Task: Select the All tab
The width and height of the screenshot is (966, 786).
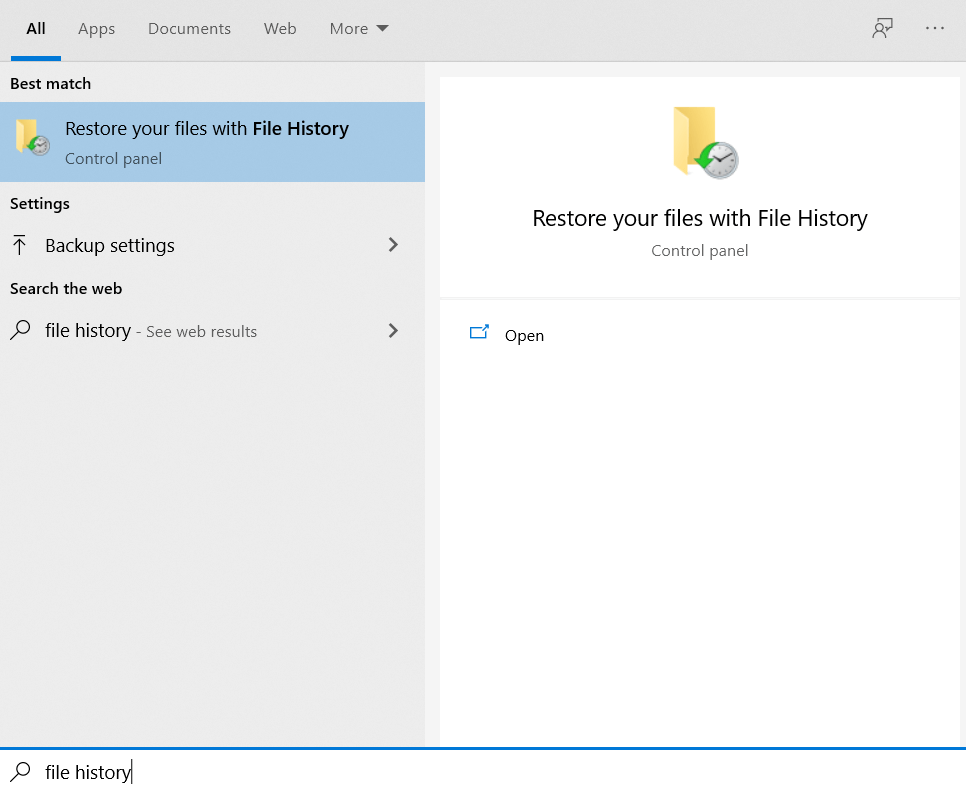Action: [36, 29]
